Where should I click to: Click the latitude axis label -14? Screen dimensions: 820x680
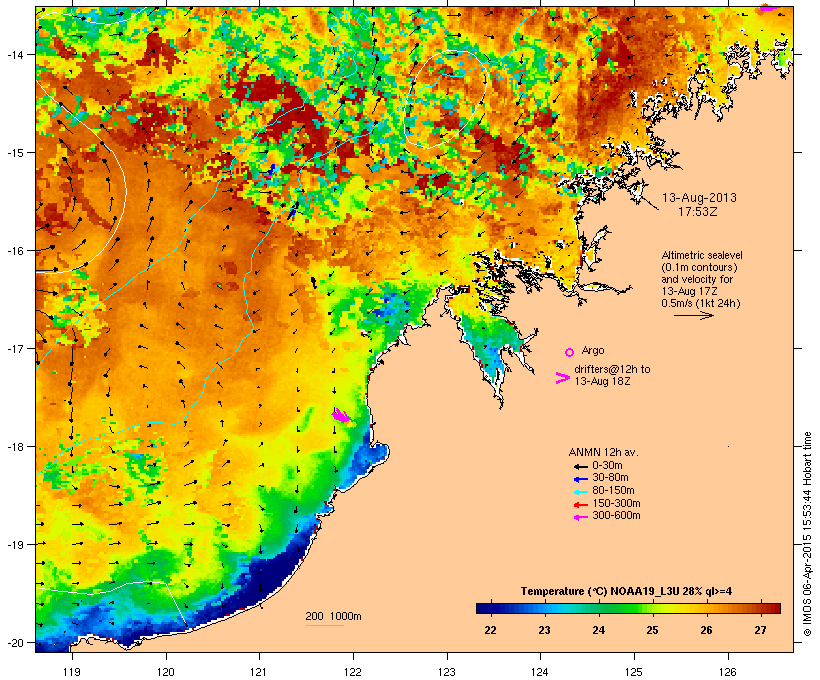[x=14, y=54]
